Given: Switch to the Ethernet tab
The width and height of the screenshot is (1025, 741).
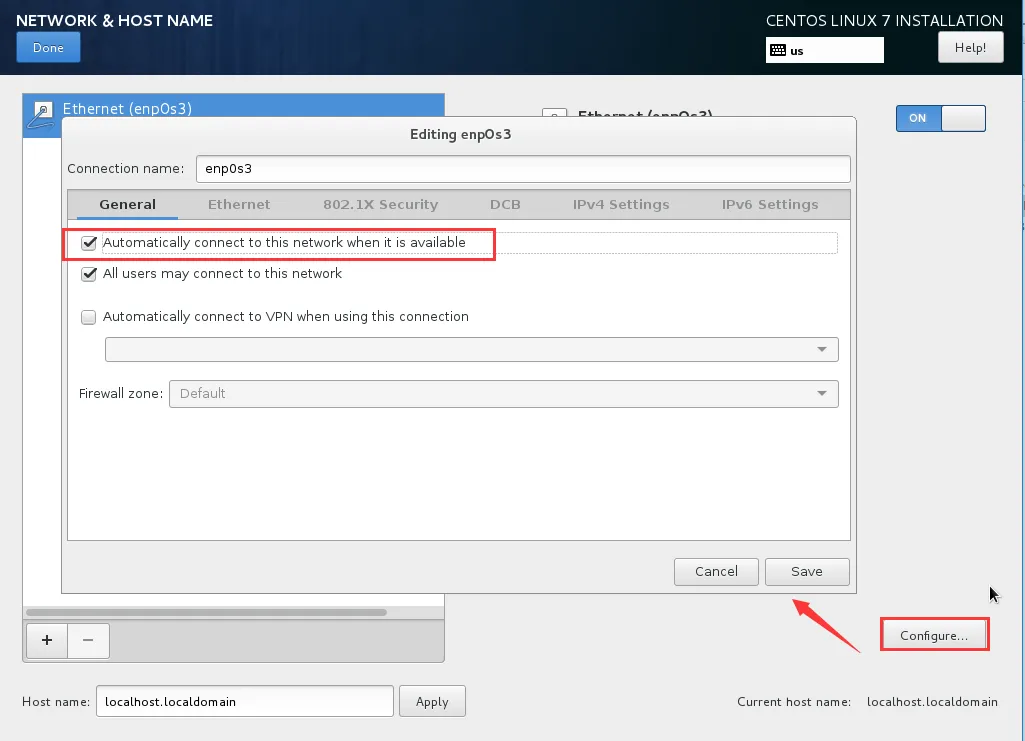Looking at the screenshot, I should [x=239, y=205].
